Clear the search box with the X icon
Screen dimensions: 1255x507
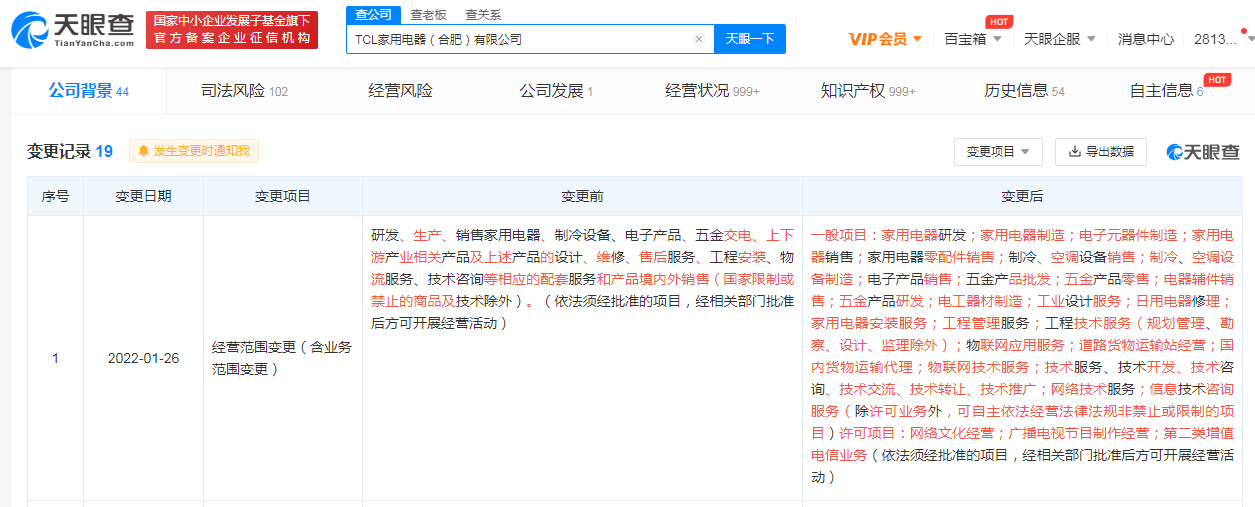(x=699, y=39)
